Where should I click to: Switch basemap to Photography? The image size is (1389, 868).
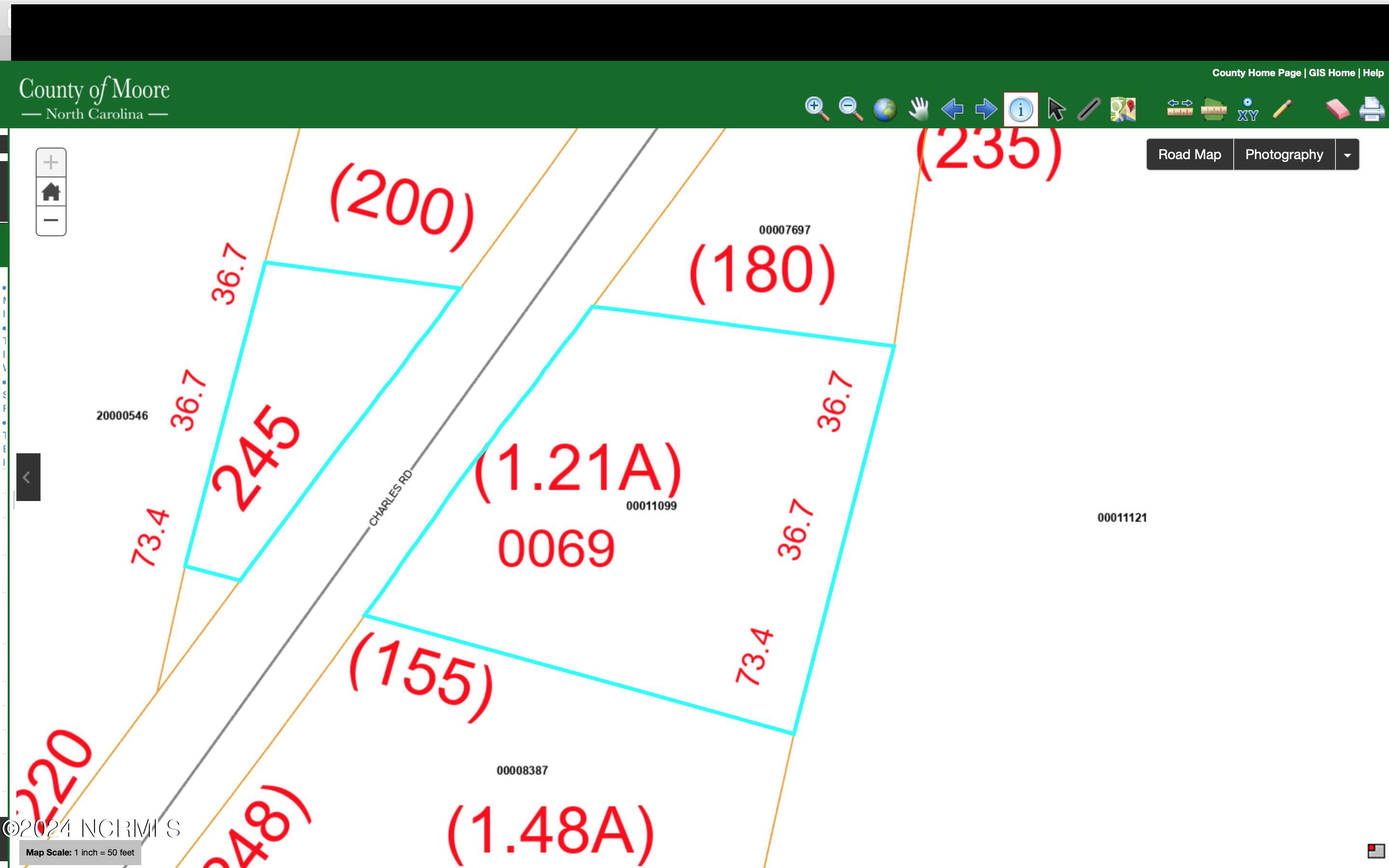pos(1284,154)
